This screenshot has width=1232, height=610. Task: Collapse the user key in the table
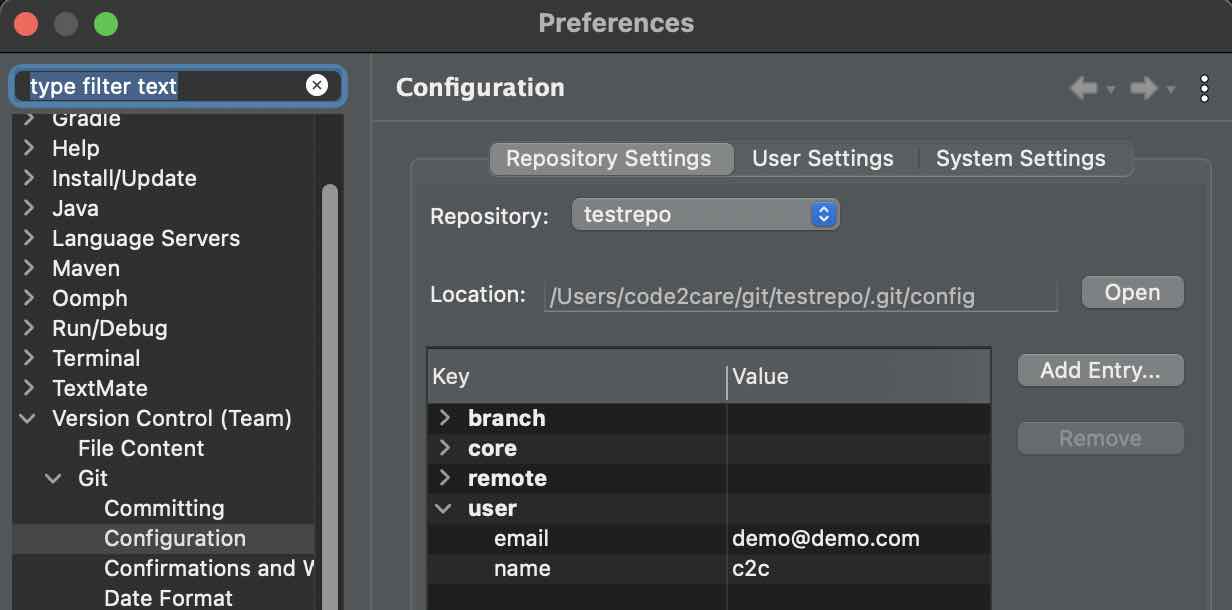click(444, 508)
